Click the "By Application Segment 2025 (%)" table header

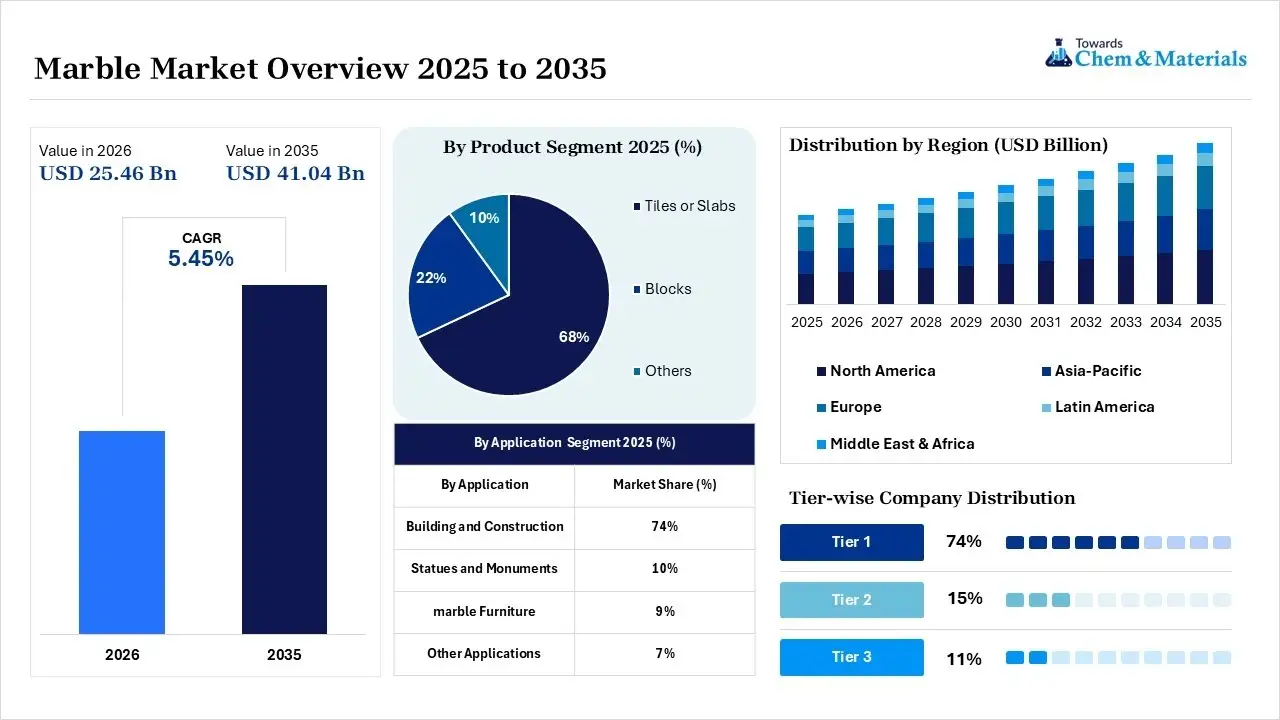click(575, 443)
